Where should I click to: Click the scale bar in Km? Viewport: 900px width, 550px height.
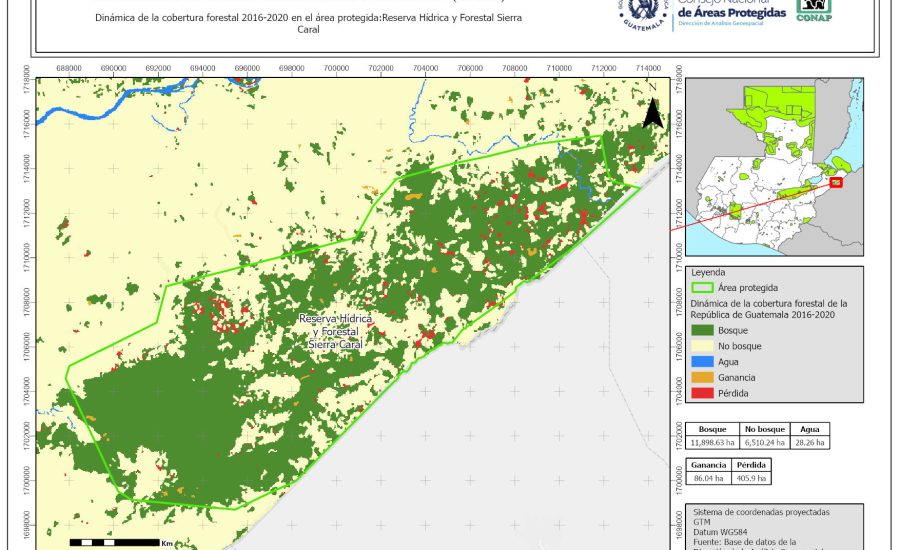click(115, 542)
